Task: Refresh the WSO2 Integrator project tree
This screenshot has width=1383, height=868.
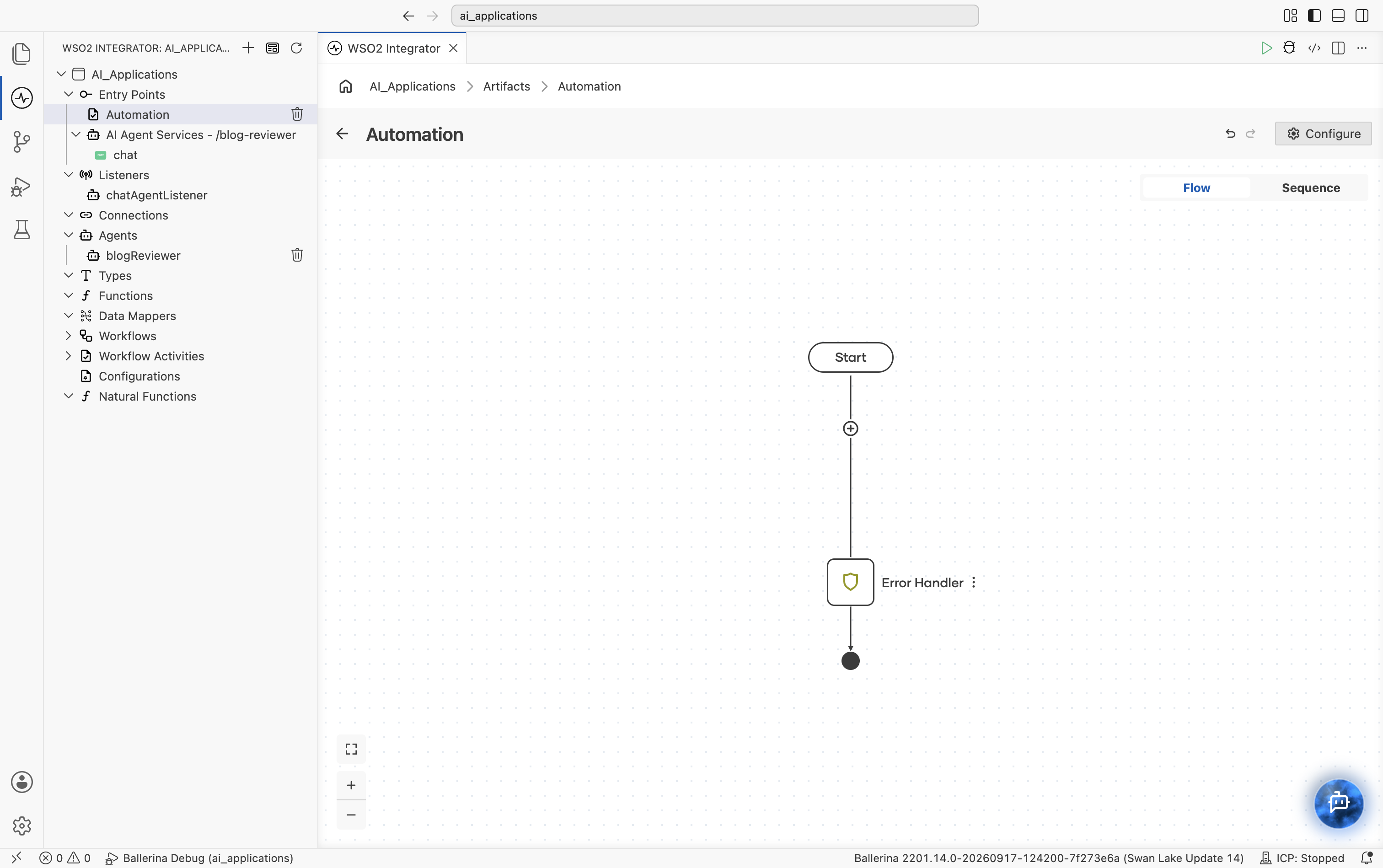Action: [296, 48]
